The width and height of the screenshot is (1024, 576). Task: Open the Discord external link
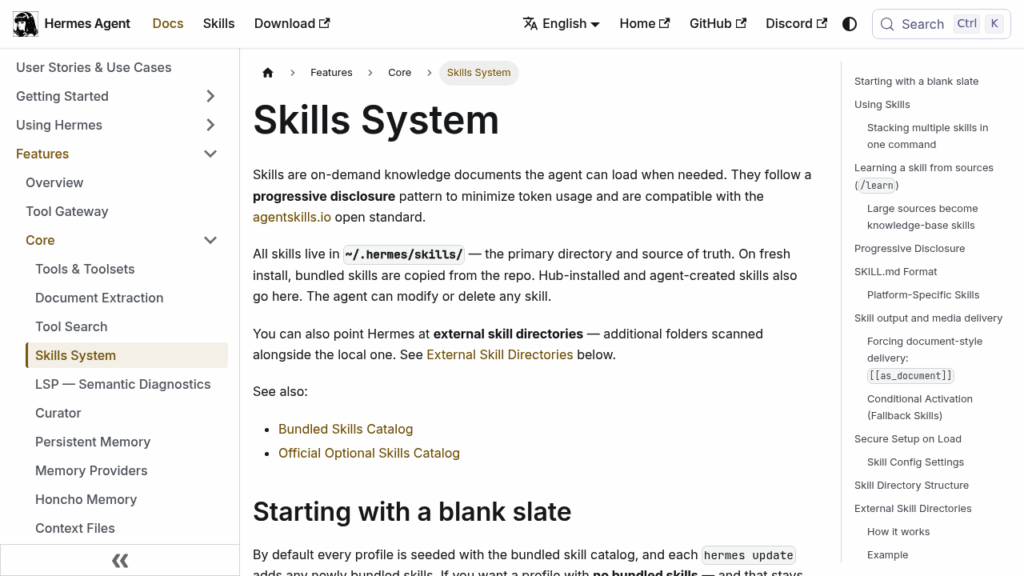[x=796, y=24]
